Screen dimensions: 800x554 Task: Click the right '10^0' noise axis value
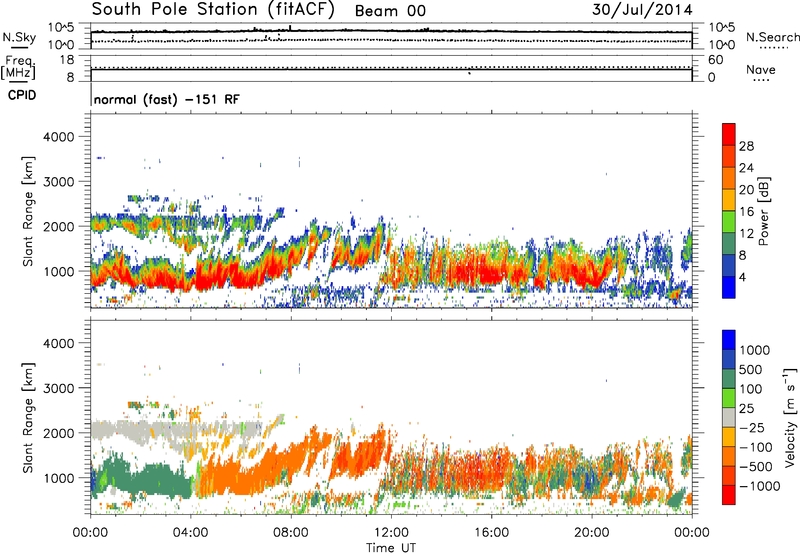tap(721, 45)
